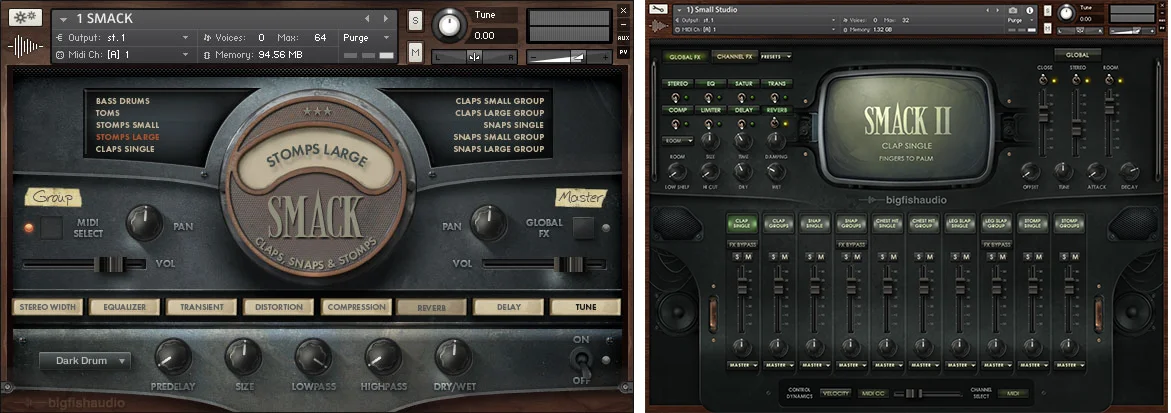Image resolution: width=1171 pixels, height=413 pixels.
Task: Toggle the MIDI SELECT square button
Action: coord(52,227)
